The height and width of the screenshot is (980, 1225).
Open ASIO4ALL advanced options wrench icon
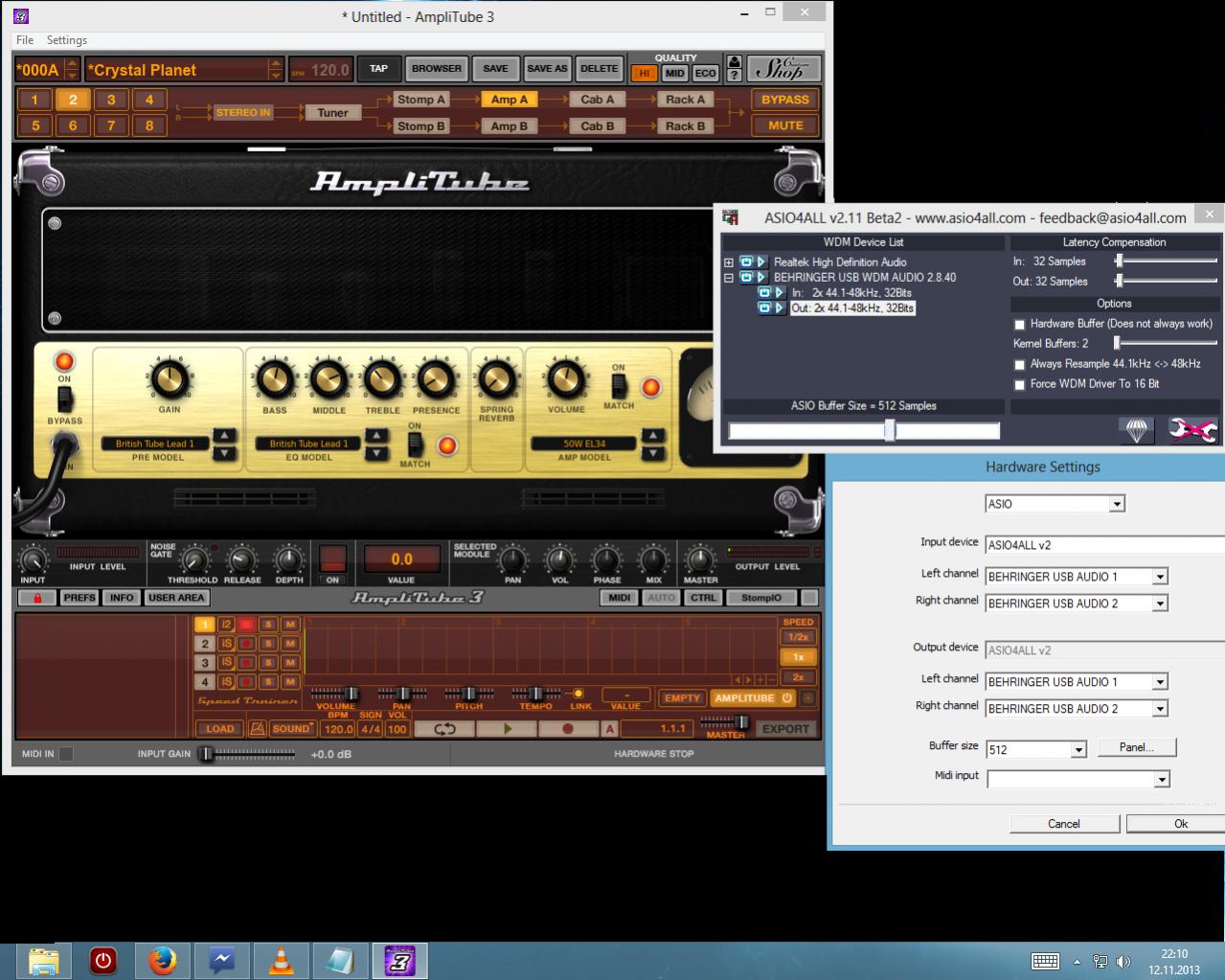1192,431
